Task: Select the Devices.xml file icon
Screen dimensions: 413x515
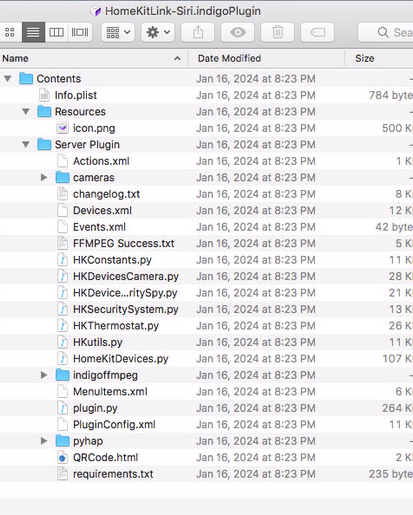Action: (62, 210)
